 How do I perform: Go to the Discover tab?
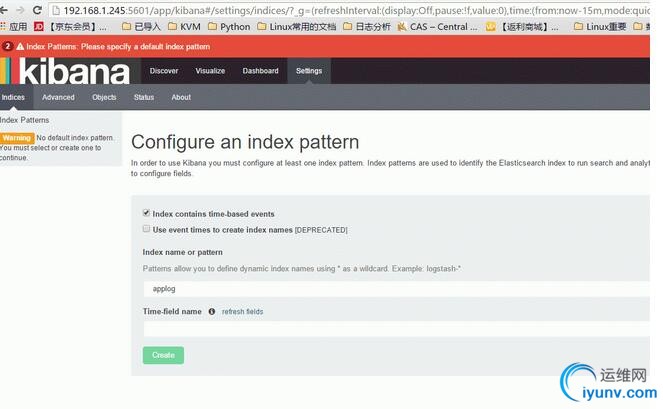pyautogui.click(x=164, y=71)
